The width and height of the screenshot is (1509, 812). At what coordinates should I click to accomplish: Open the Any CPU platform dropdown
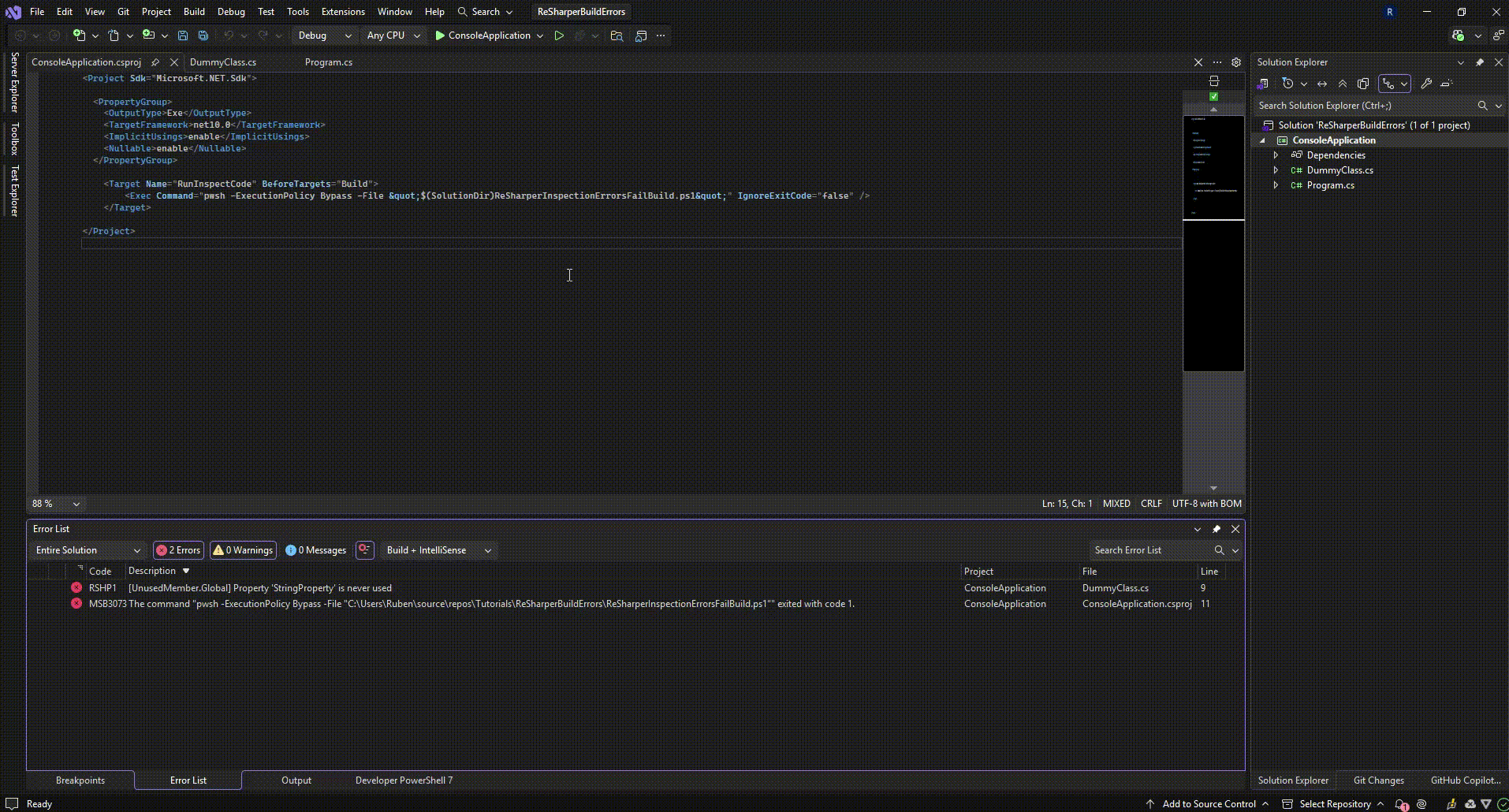click(x=393, y=35)
